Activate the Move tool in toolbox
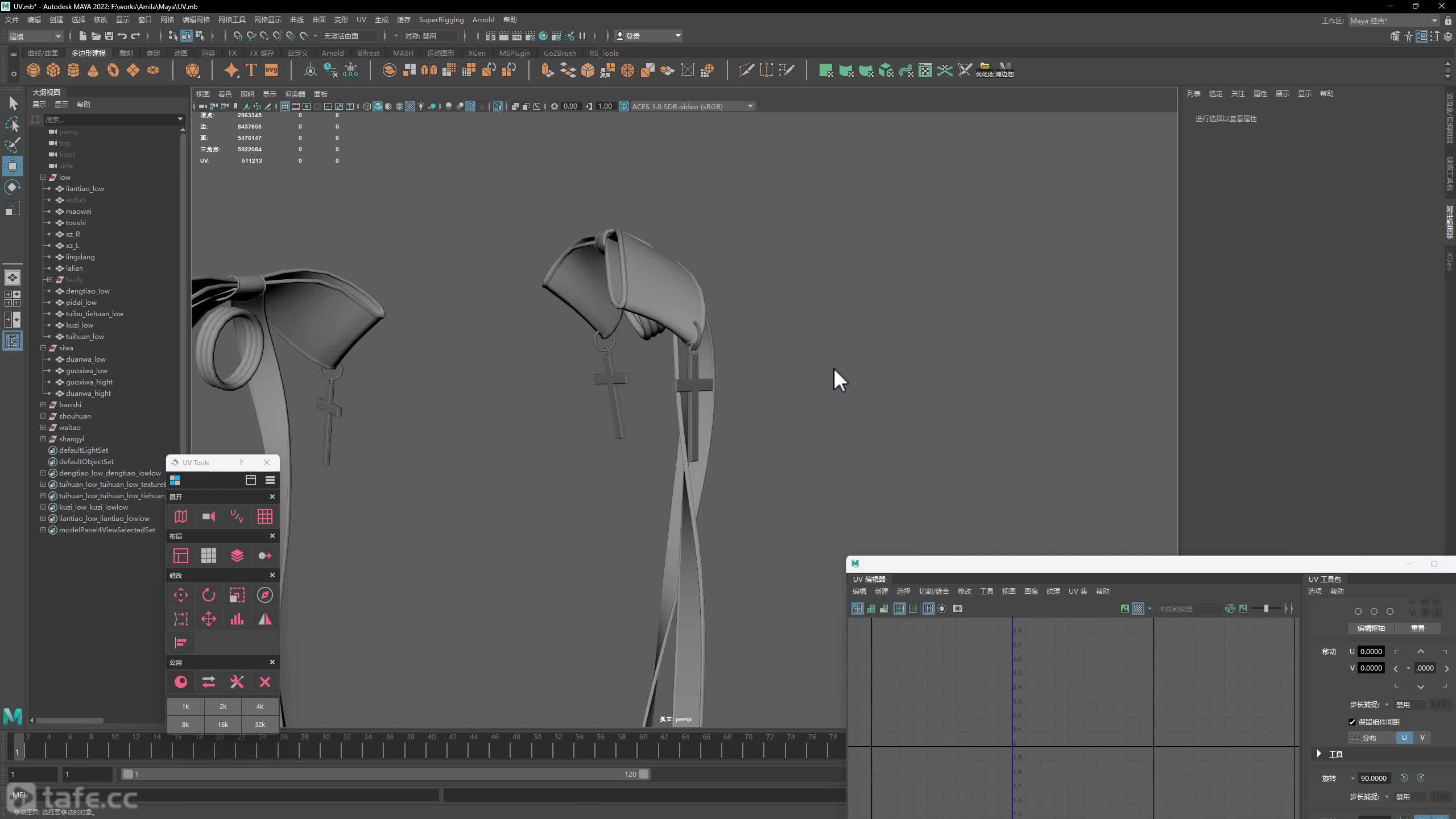 point(13,166)
